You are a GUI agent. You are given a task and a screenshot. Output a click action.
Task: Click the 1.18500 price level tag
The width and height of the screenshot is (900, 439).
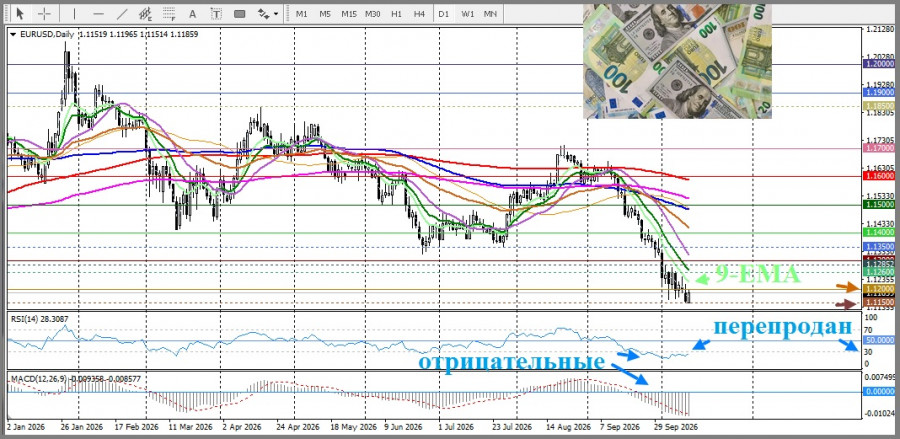click(x=878, y=106)
